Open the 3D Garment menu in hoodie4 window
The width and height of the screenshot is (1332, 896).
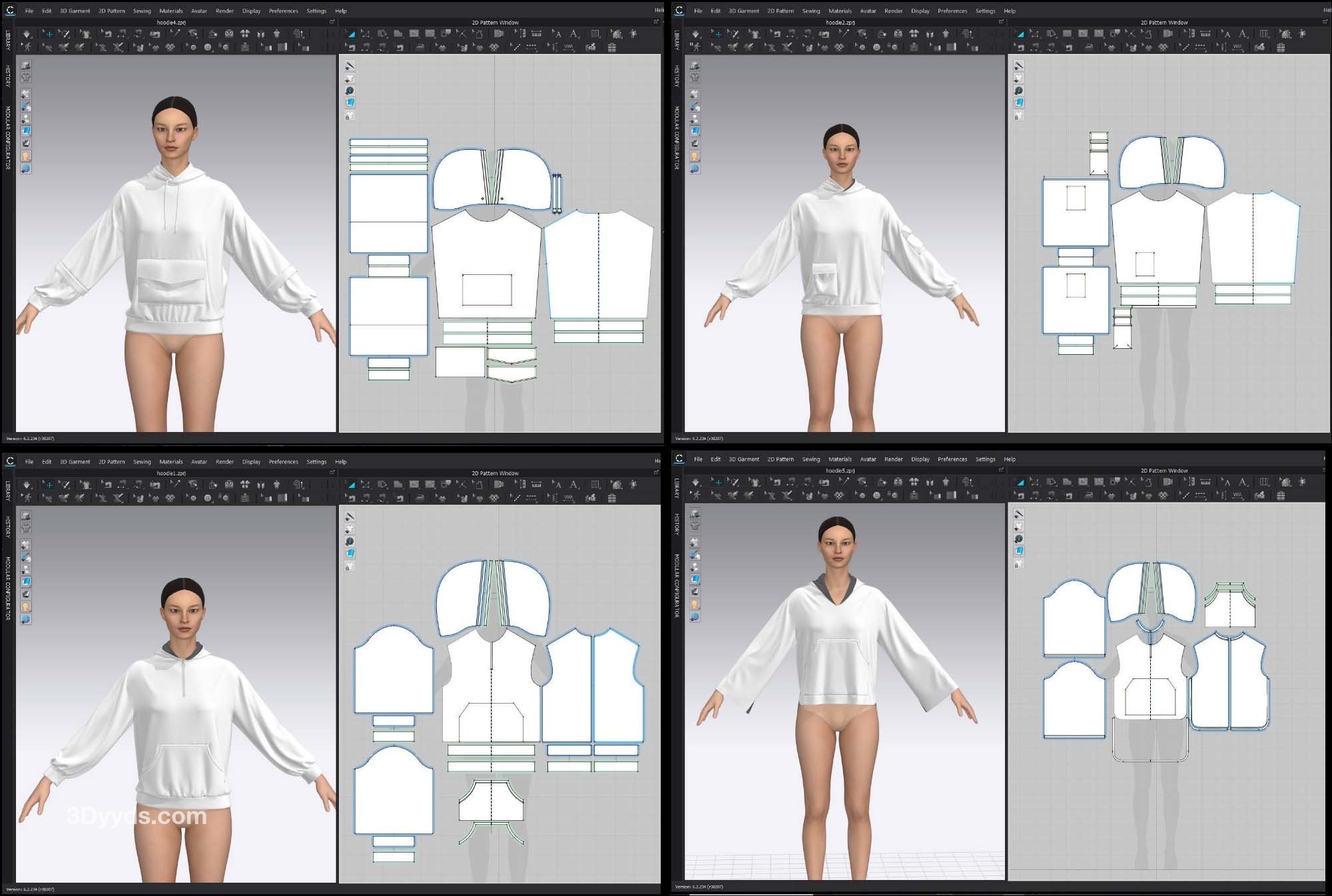point(75,11)
